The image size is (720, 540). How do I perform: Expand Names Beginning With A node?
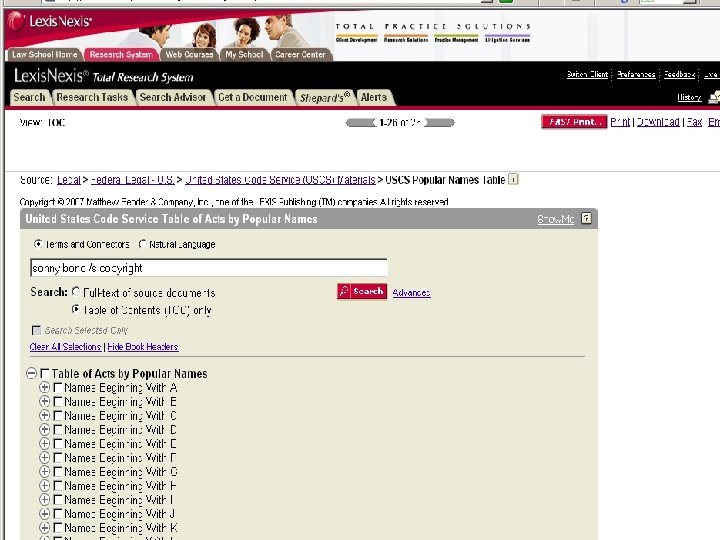point(45,388)
